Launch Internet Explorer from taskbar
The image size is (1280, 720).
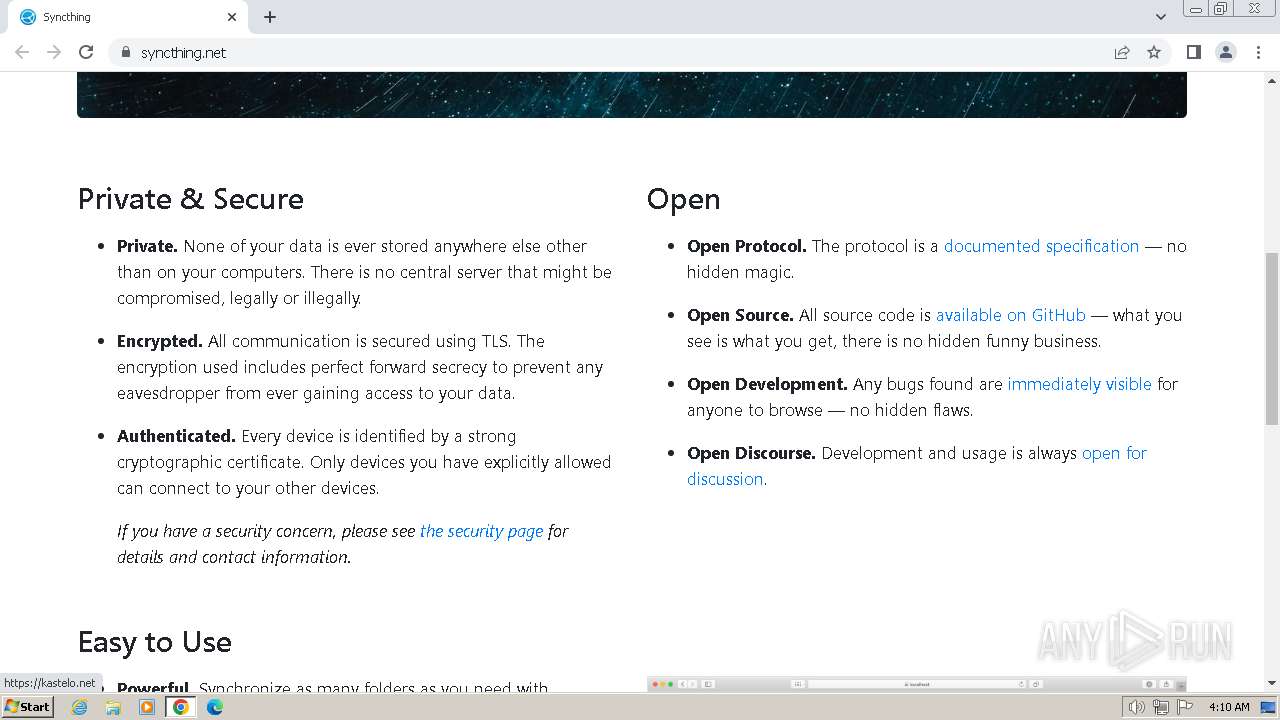click(x=79, y=707)
